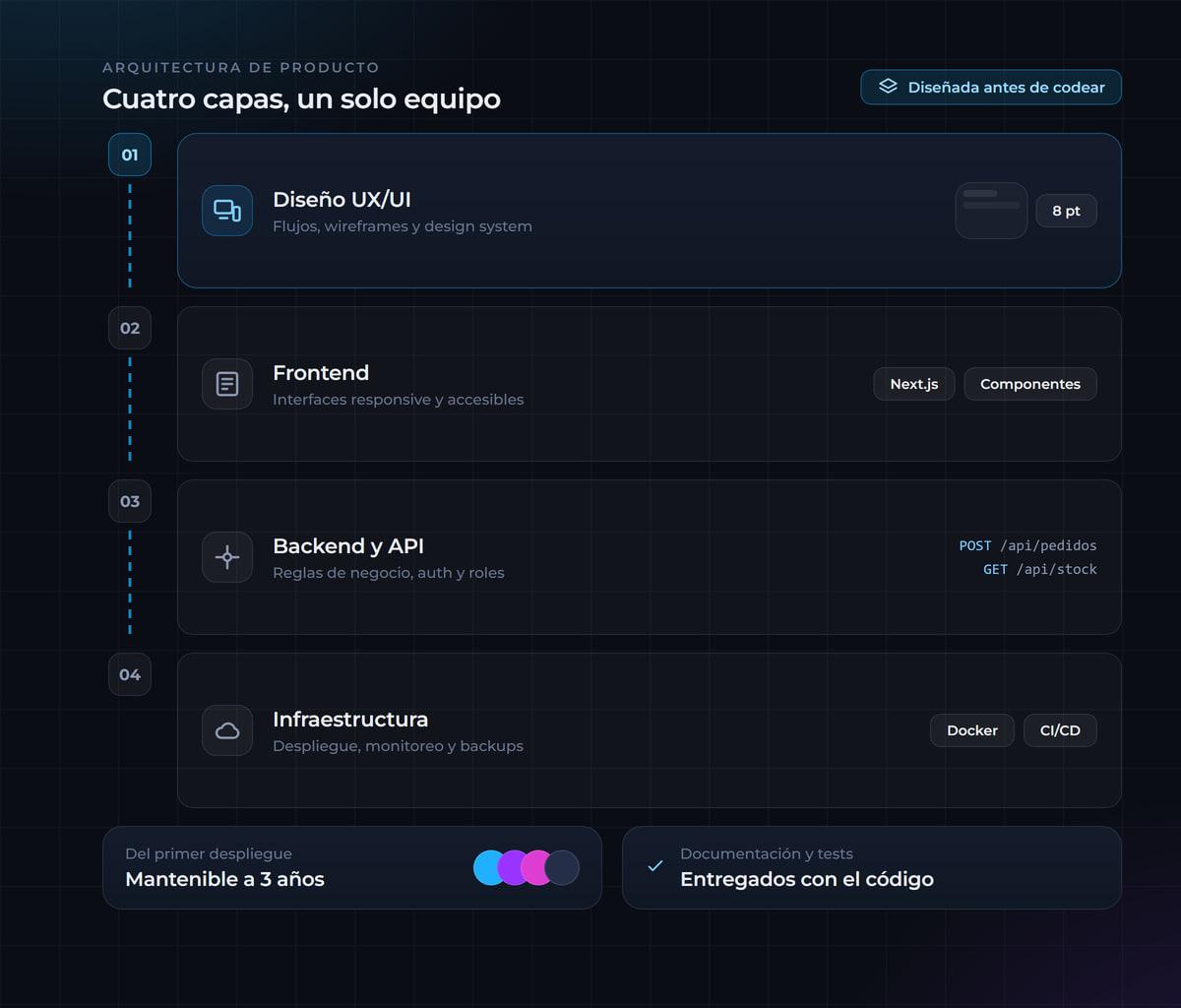Open the Frontend layer title
This screenshot has width=1181, height=1008.
(321, 373)
